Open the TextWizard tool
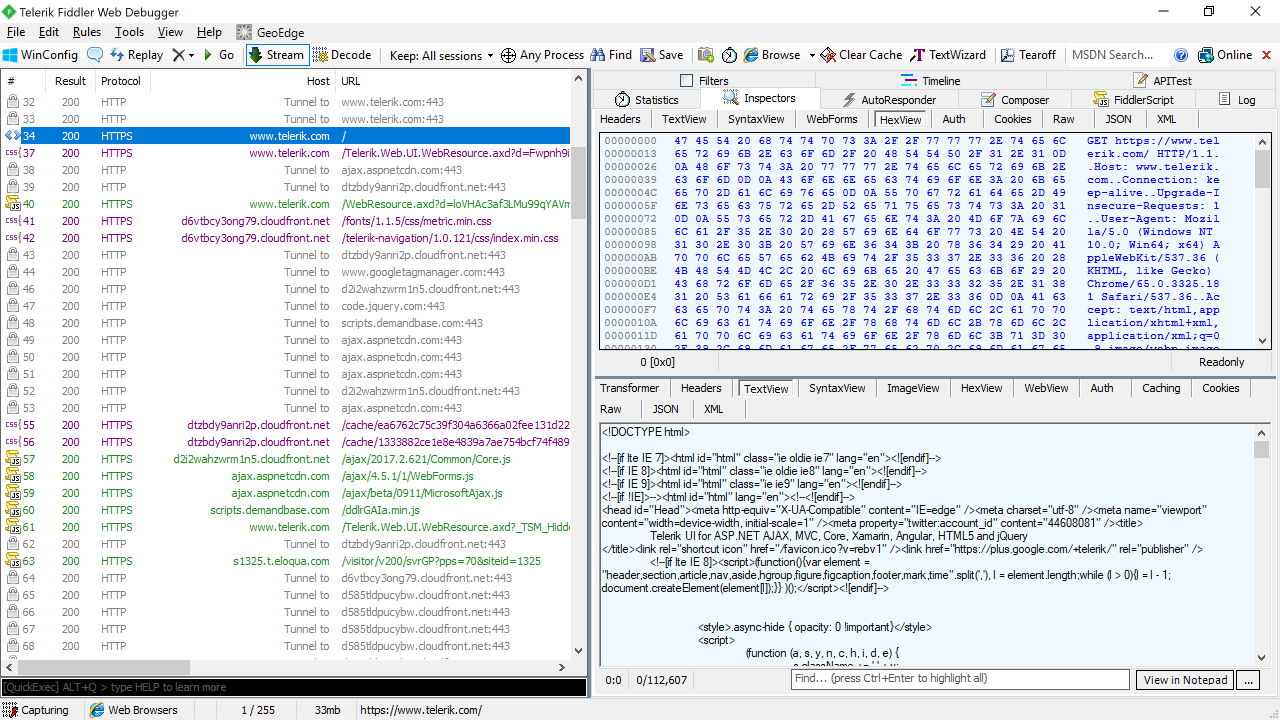 tap(948, 55)
